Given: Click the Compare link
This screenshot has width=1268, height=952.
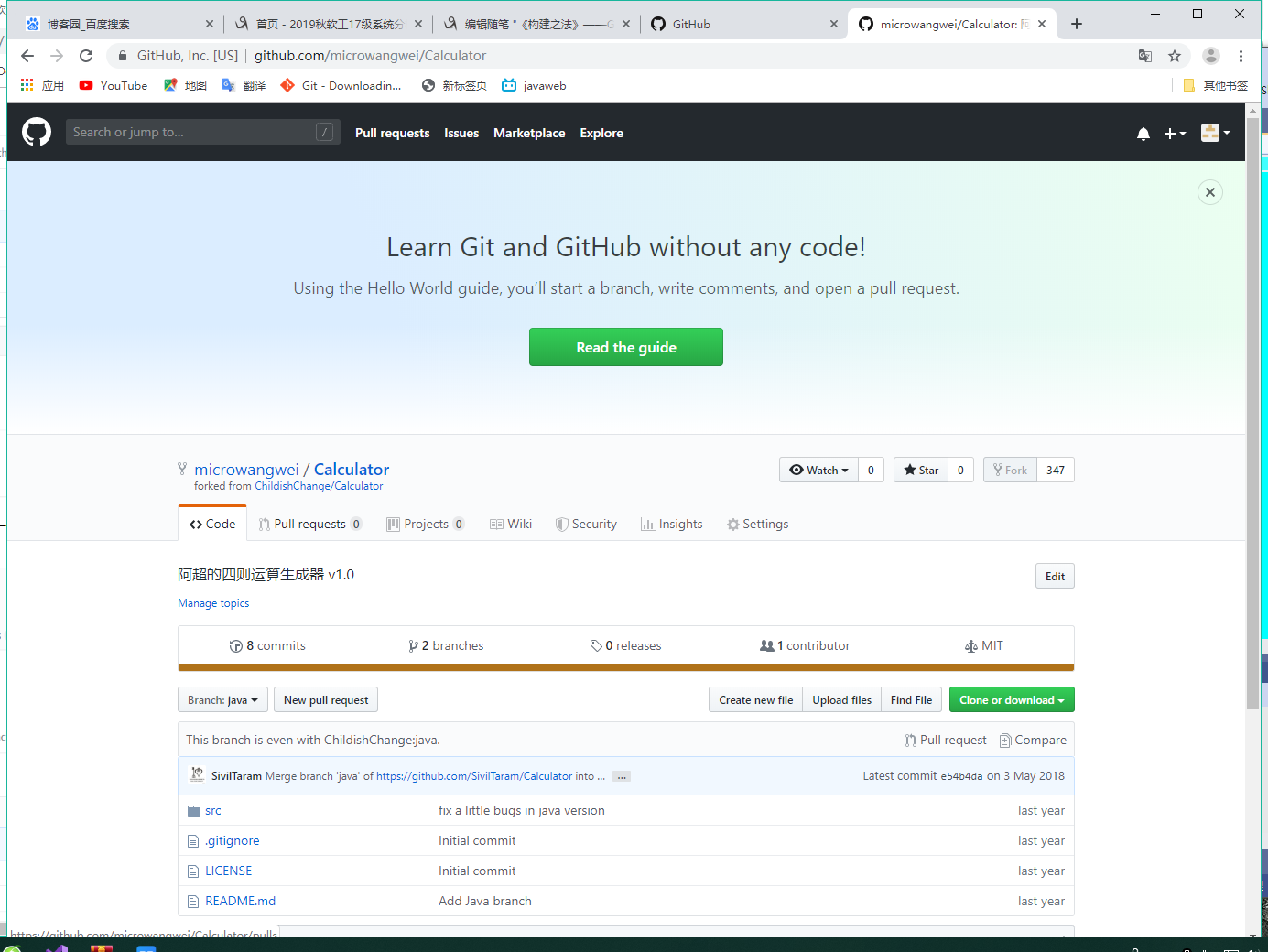Looking at the screenshot, I should coord(1033,740).
